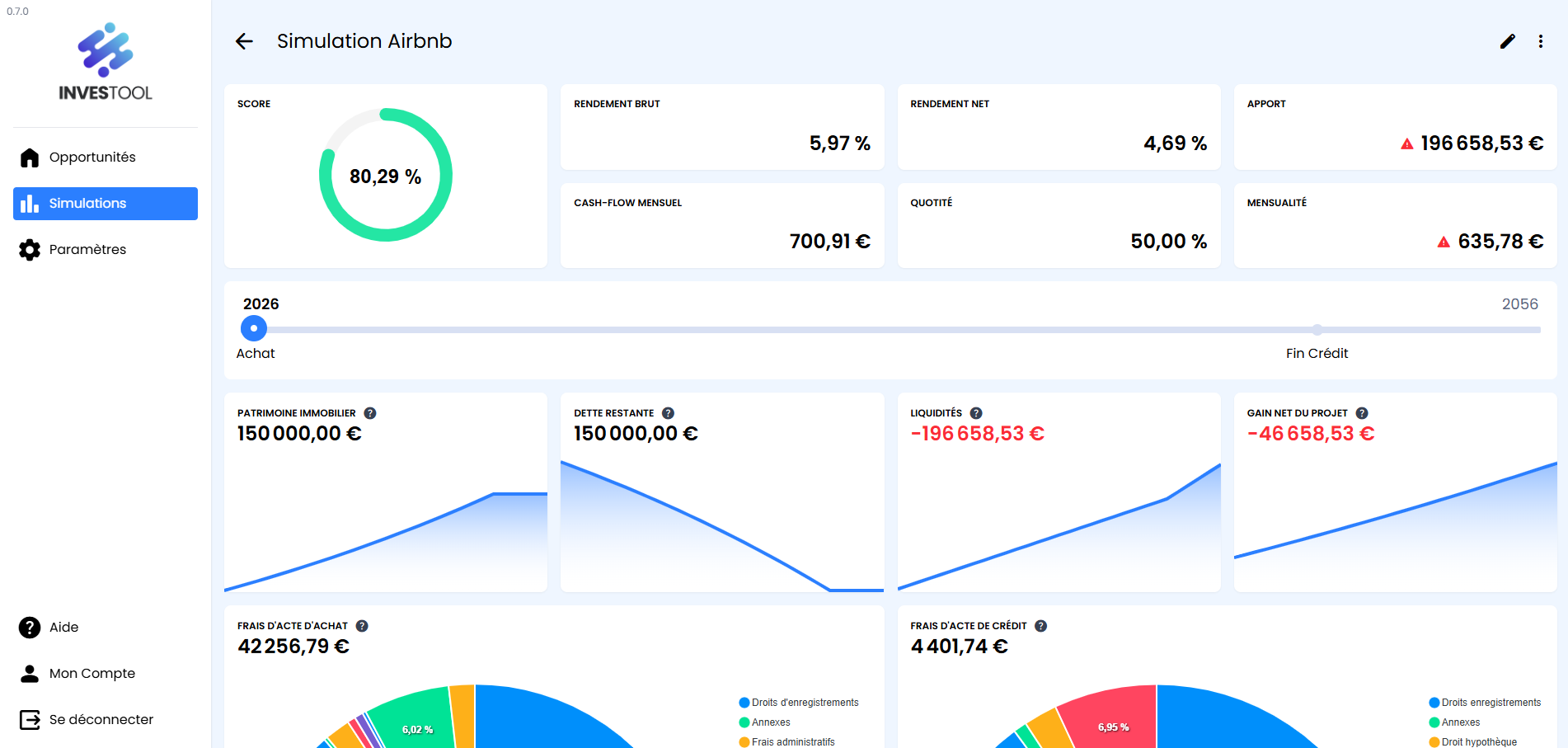Open Opportunités in the sidebar
Image resolution: width=1568 pixels, height=748 pixels.
pos(92,158)
